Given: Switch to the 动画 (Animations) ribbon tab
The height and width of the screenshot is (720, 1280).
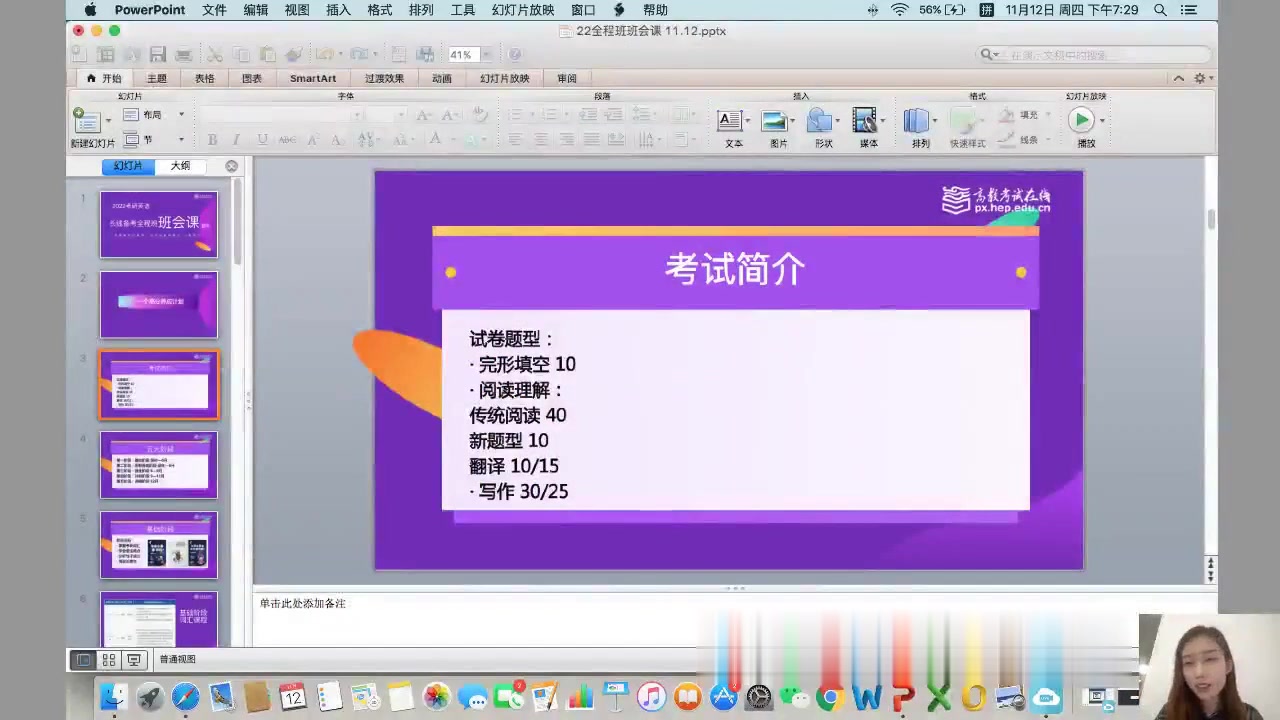Looking at the screenshot, I should [x=442, y=78].
